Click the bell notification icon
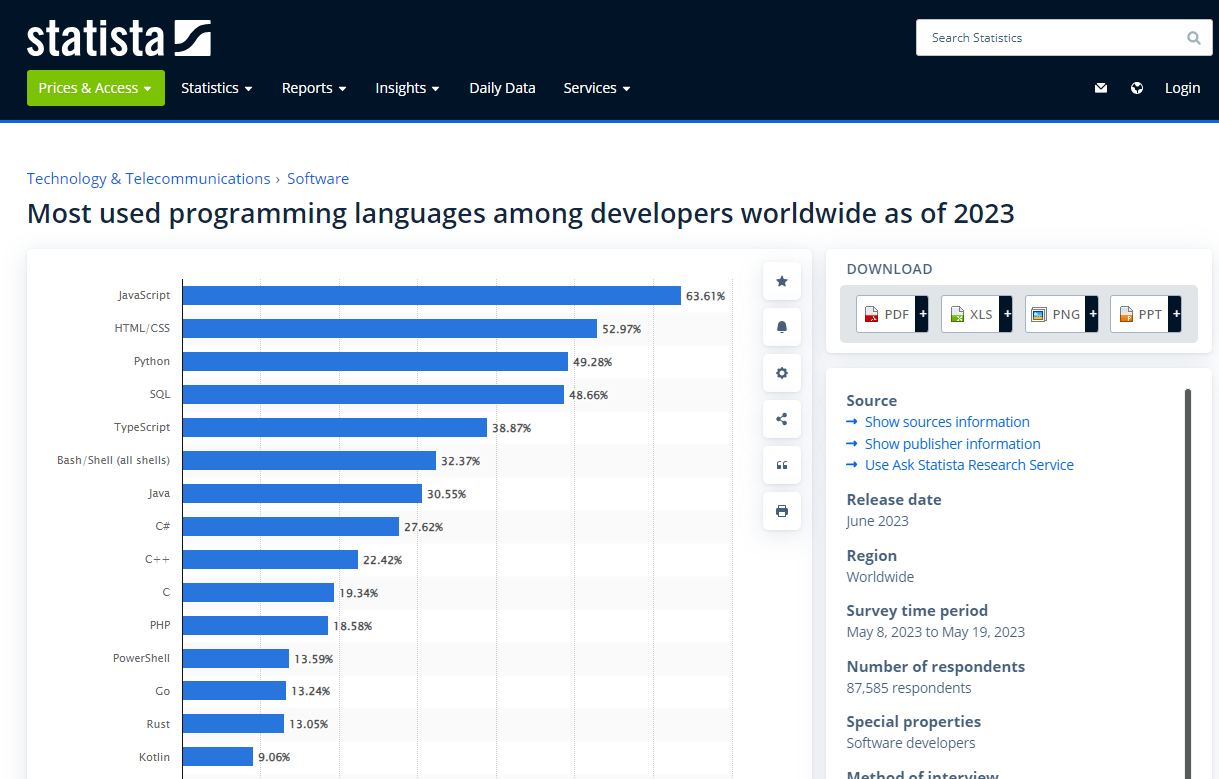The image size is (1219, 779). (x=782, y=327)
